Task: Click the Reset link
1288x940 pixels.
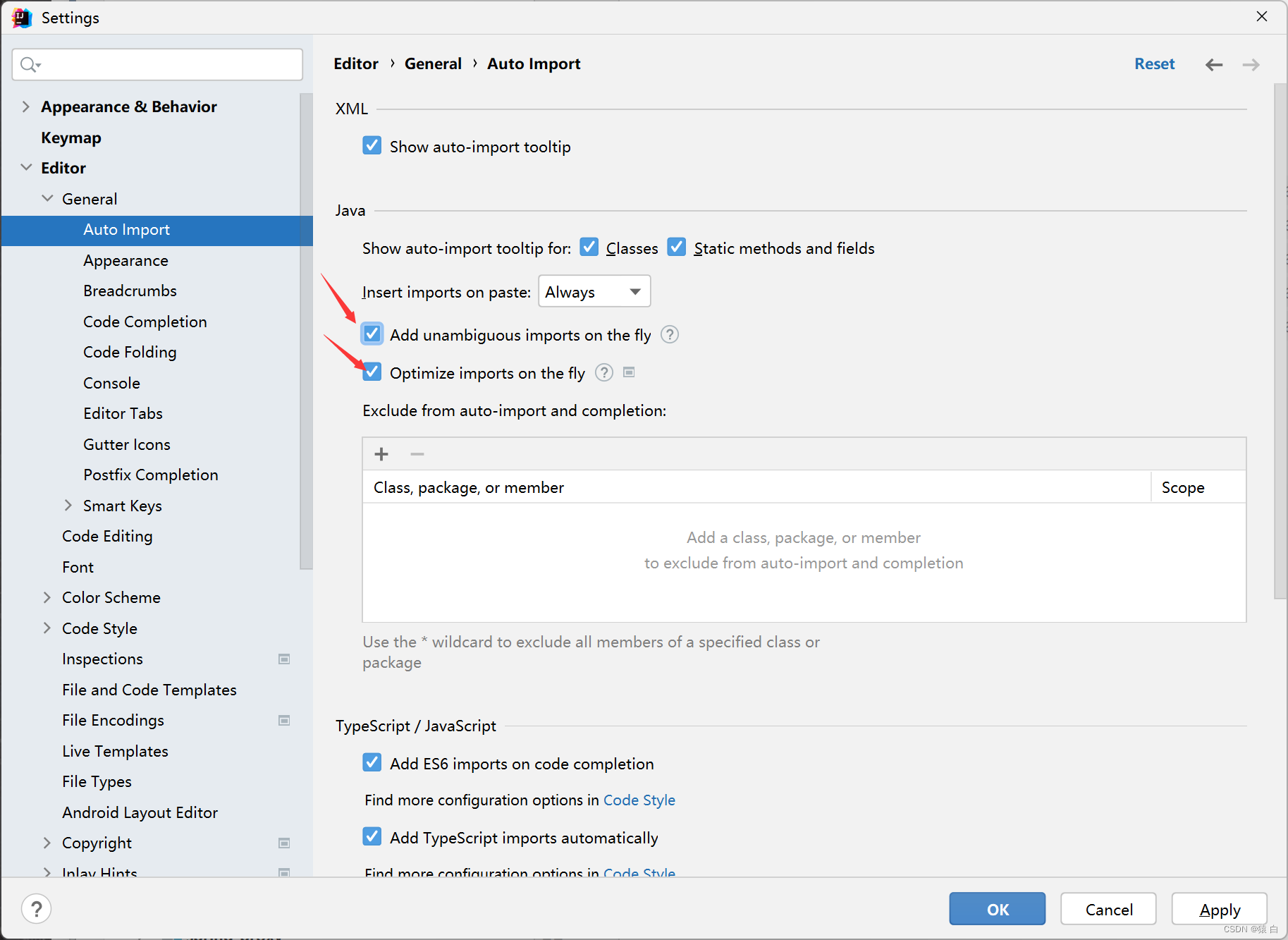Action: point(1154,63)
